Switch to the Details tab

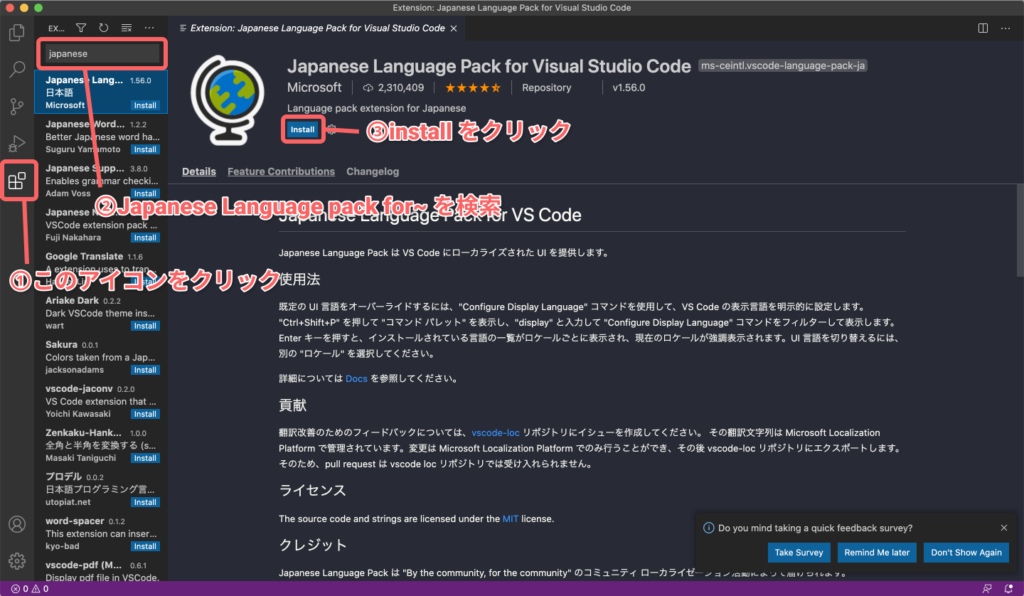click(199, 171)
